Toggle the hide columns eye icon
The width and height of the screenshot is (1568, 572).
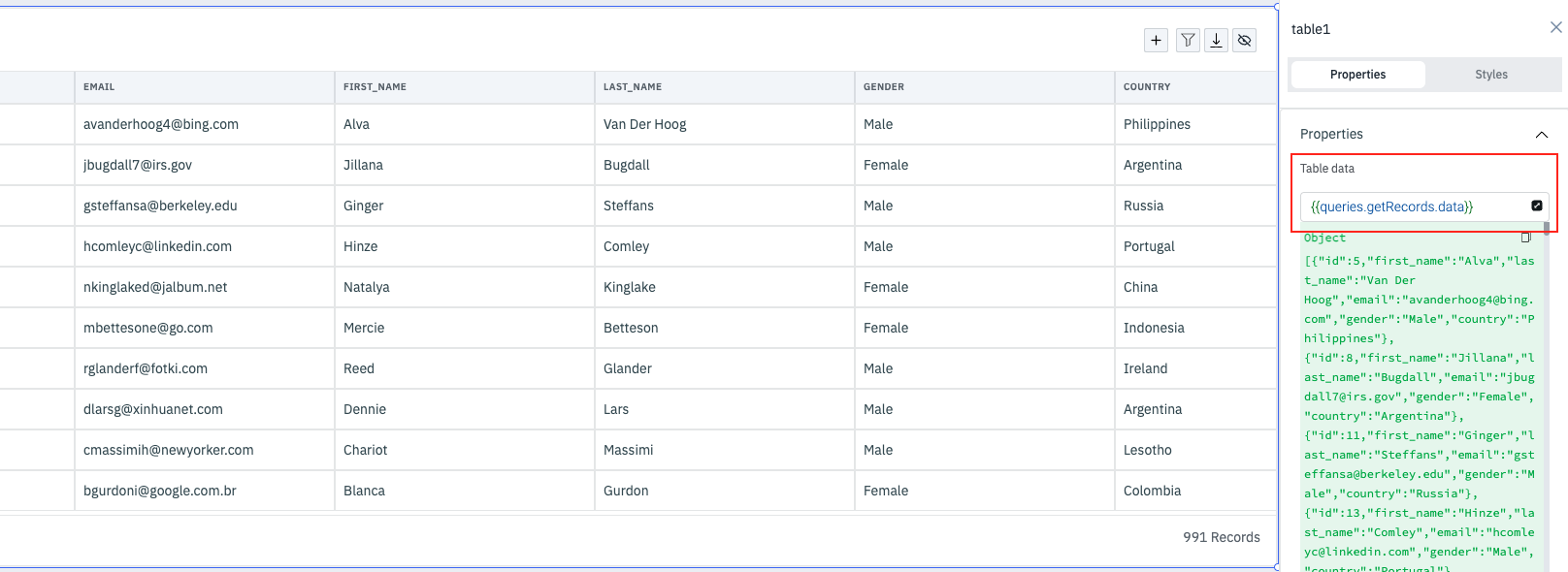(x=1245, y=40)
